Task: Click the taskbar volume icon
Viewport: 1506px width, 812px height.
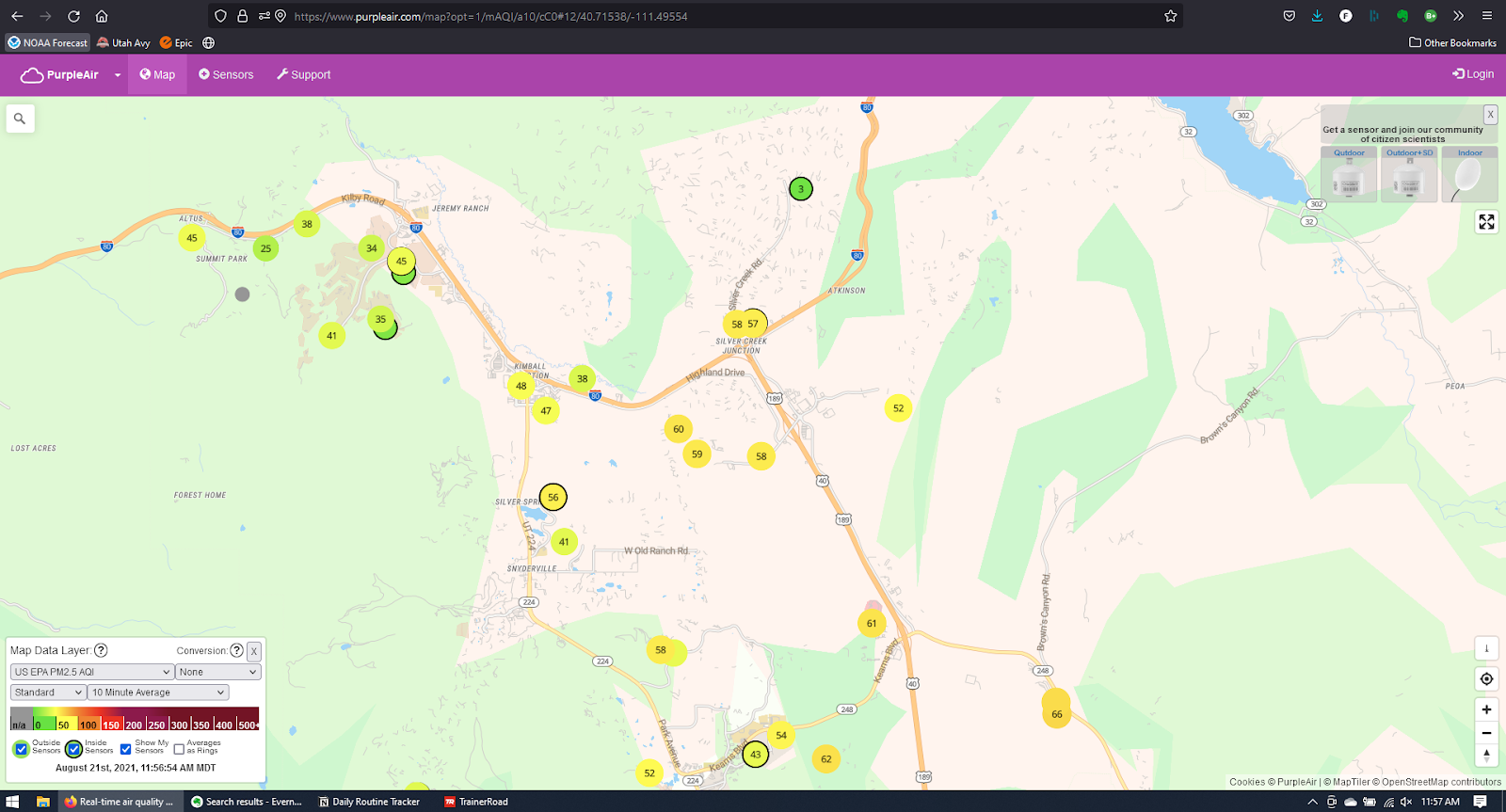Action: coord(1406,802)
